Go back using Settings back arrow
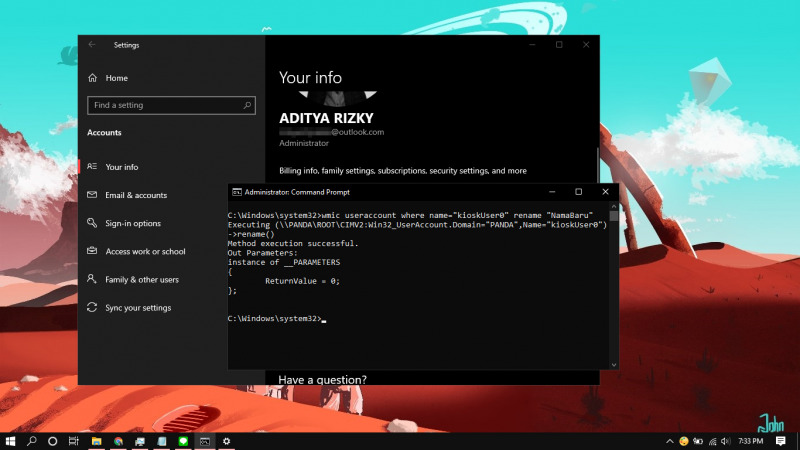 pyautogui.click(x=92, y=45)
